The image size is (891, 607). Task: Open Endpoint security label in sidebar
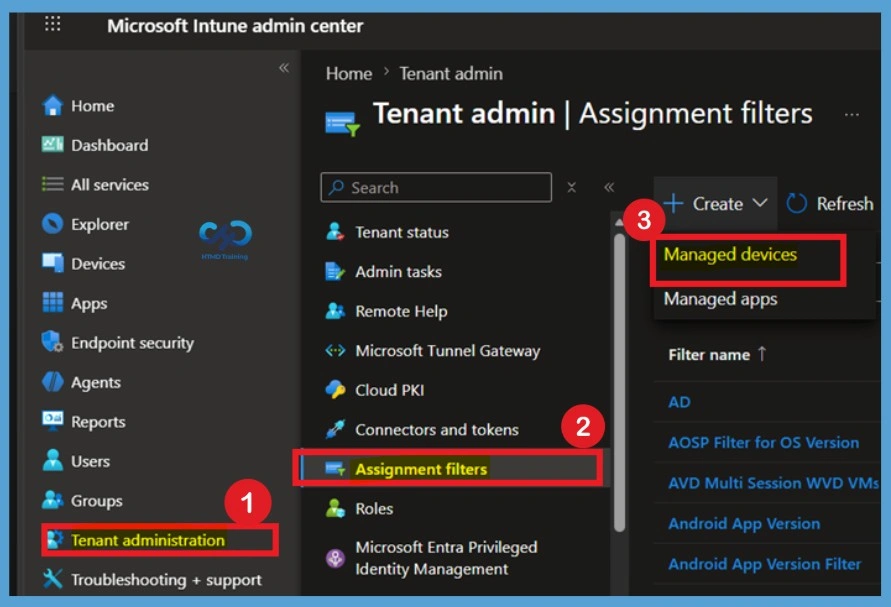pyautogui.click(x=132, y=343)
